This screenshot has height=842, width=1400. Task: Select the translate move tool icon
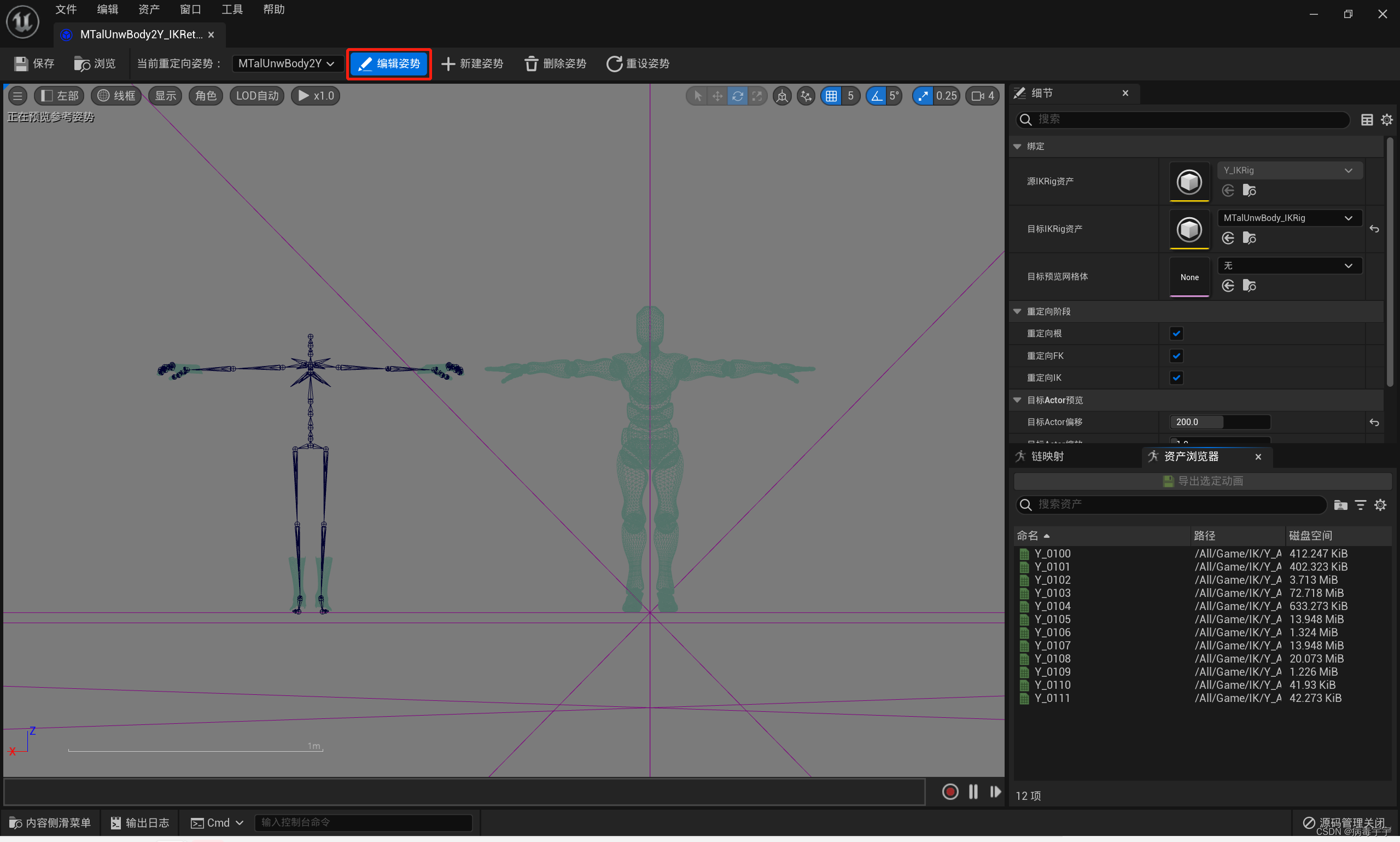(x=717, y=96)
